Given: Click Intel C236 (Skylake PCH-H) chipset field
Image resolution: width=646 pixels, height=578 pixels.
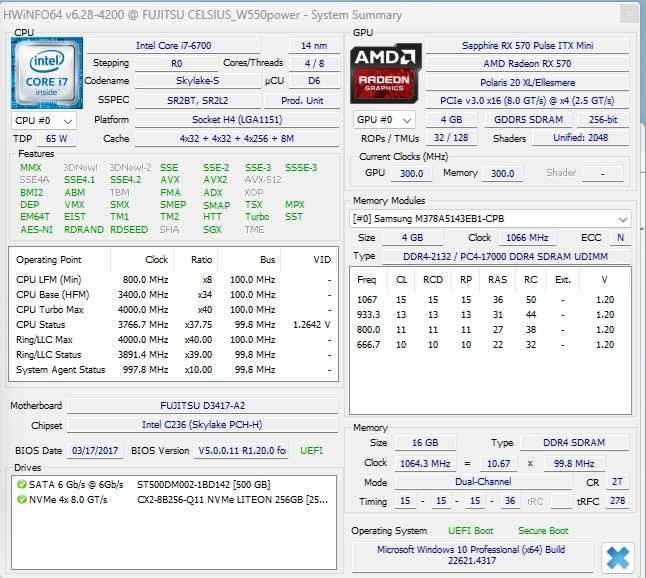Looking at the screenshot, I should pyautogui.click(x=203, y=425).
